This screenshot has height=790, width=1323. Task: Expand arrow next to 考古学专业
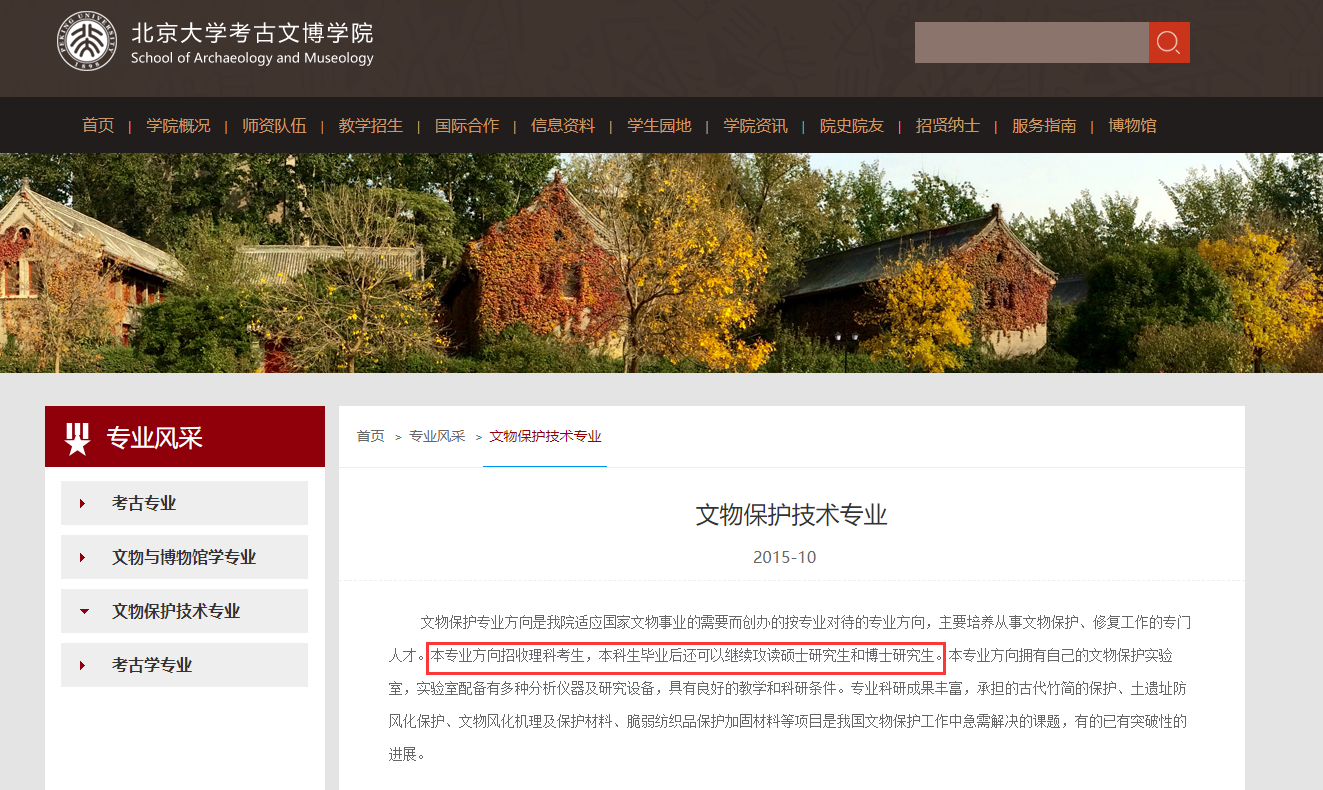click(x=83, y=665)
